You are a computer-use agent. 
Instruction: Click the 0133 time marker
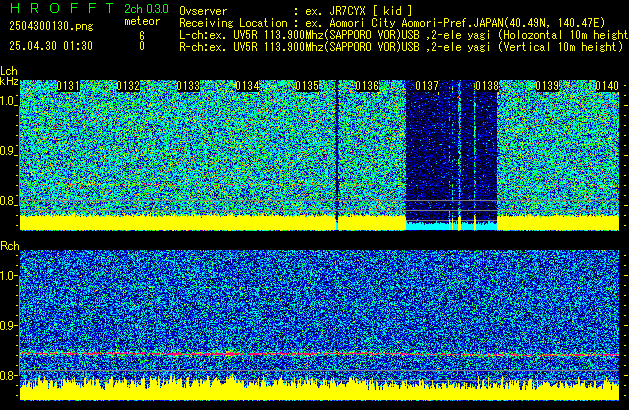click(188, 86)
